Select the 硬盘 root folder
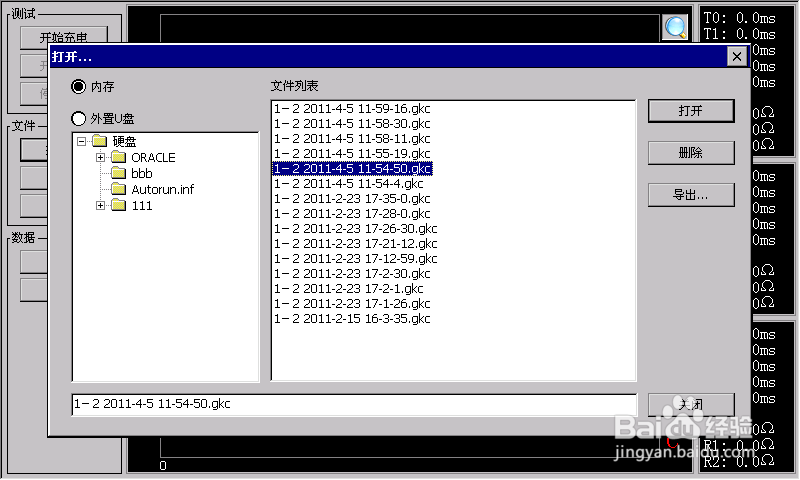Viewport: 800px width, 480px height. 124,141
